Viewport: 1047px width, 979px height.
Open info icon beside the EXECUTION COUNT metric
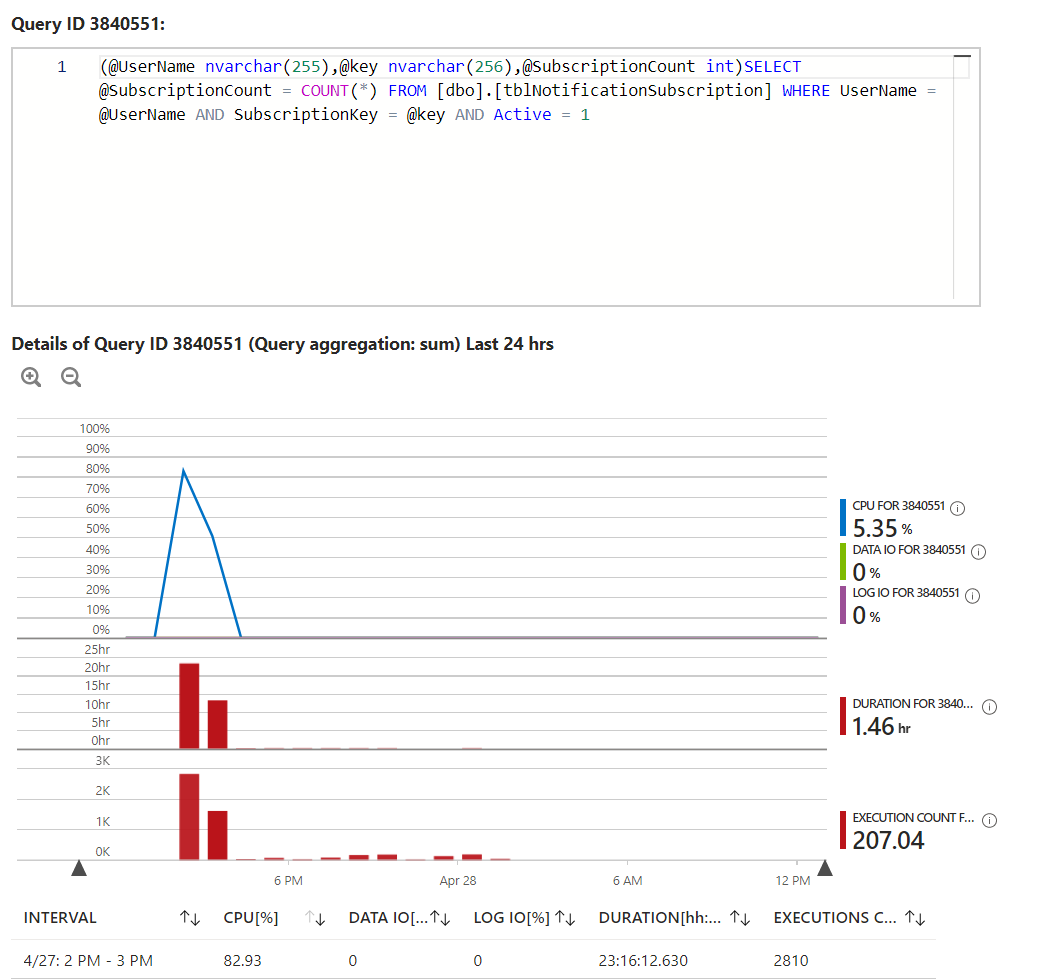pyautogui.click(x=990, y=820)
